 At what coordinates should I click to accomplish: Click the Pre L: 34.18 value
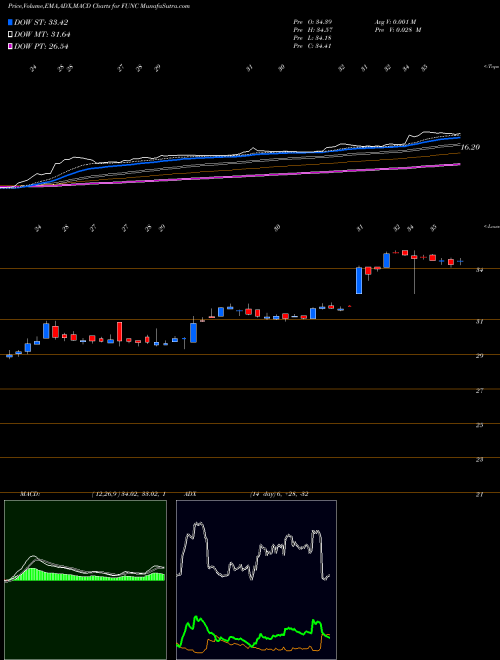click(313, 38)
